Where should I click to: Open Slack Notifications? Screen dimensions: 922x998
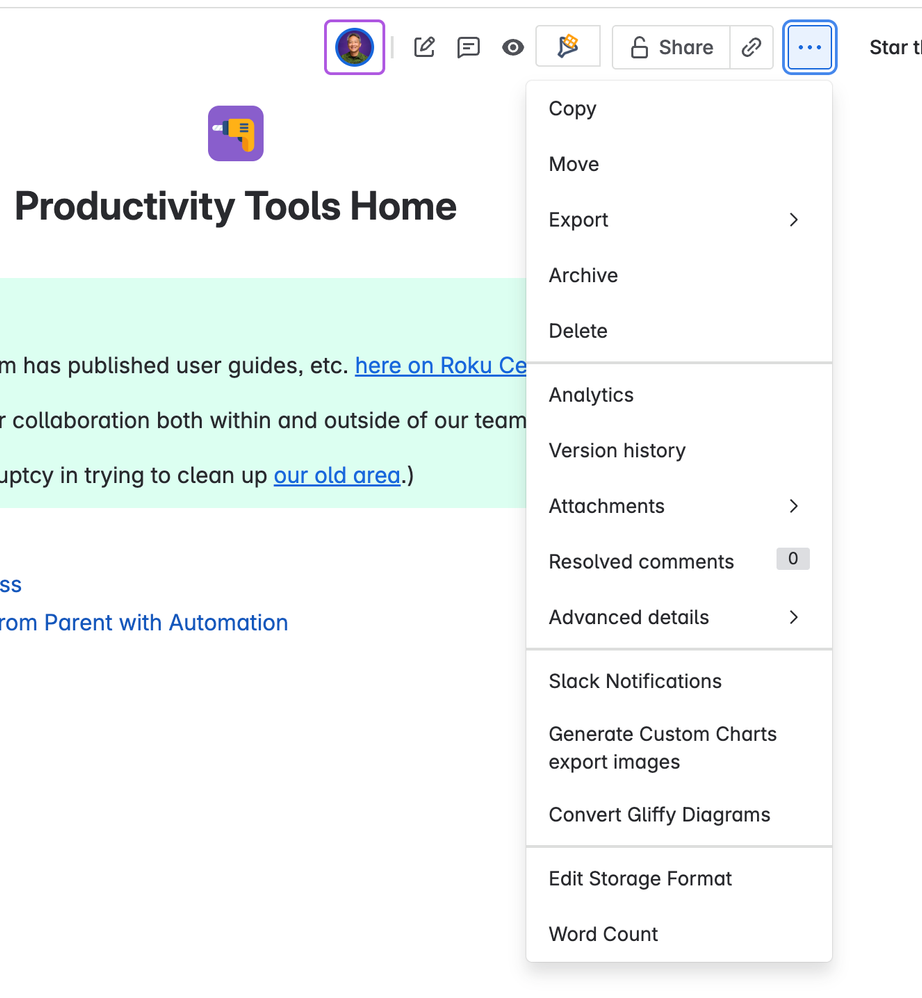coord(679,681)
